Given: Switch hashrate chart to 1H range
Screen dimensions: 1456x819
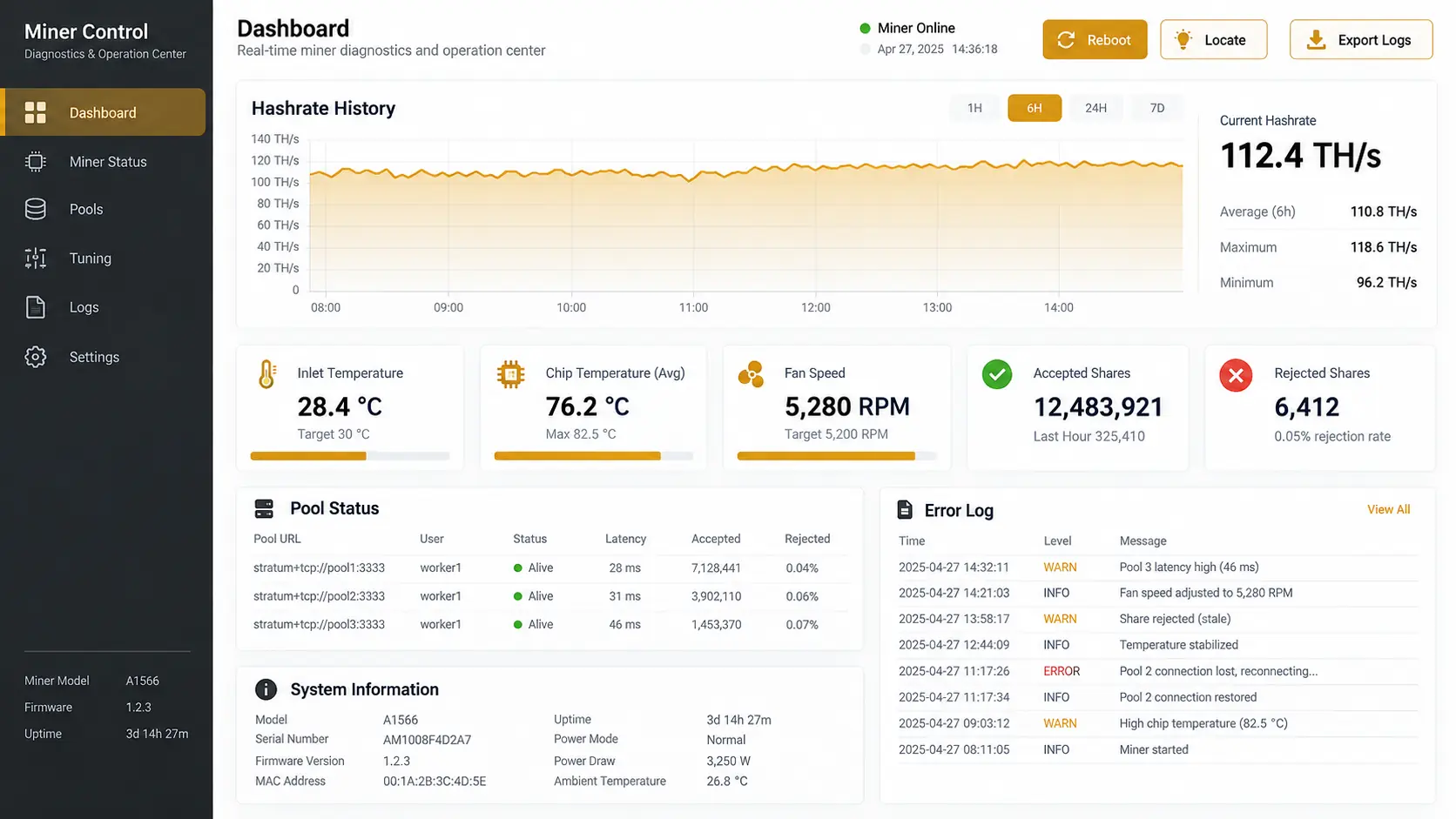Looking at the screenshot, I should point(974,108).
